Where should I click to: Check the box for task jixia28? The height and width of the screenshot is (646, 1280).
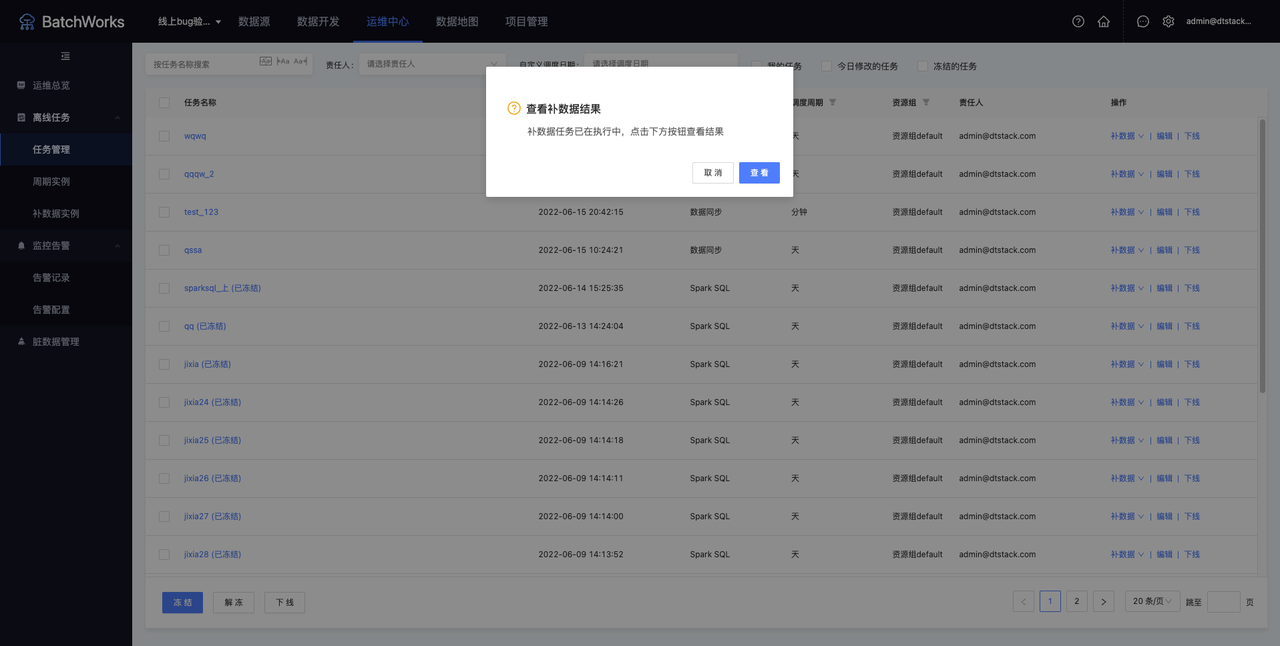(164, 554)
